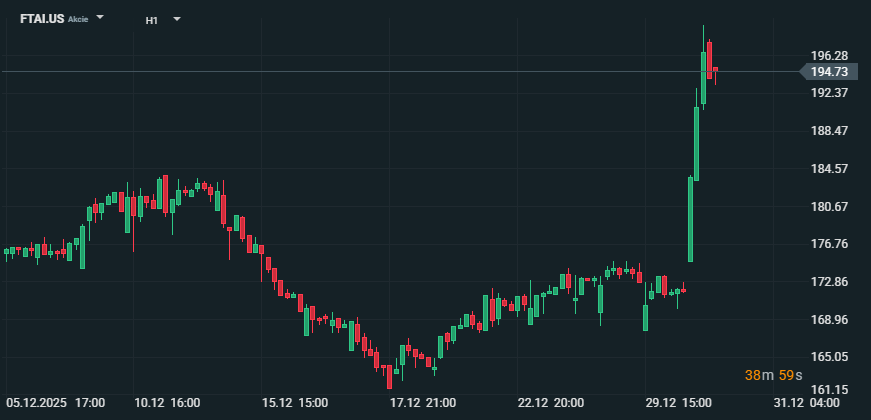Viewport: 871px width, 420px height.
Task: Click the candle countdown timer 38m 59s
Action: (772, 375)
